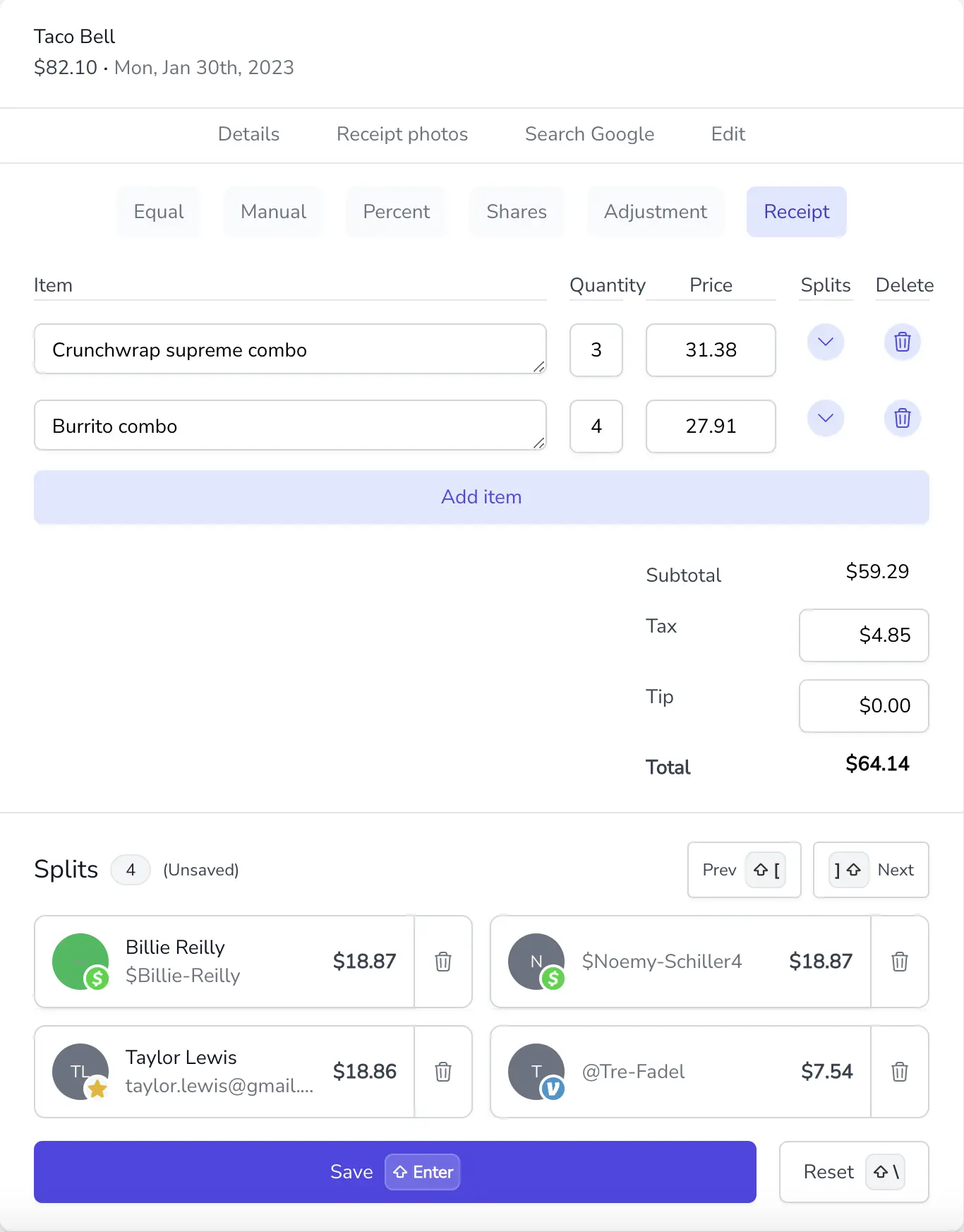Click the splits count badge 4

[x=131, y=870]
